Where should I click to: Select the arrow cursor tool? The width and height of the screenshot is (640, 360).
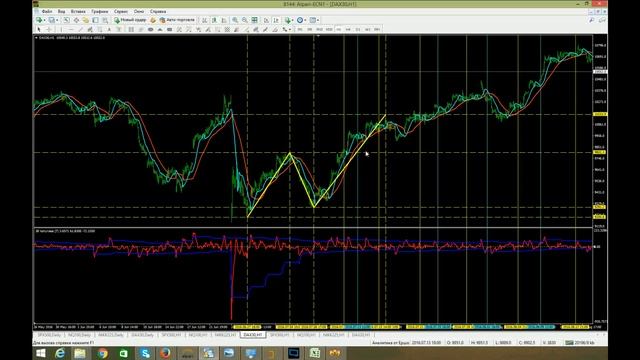pyautogui.click(x=39, y=29)
